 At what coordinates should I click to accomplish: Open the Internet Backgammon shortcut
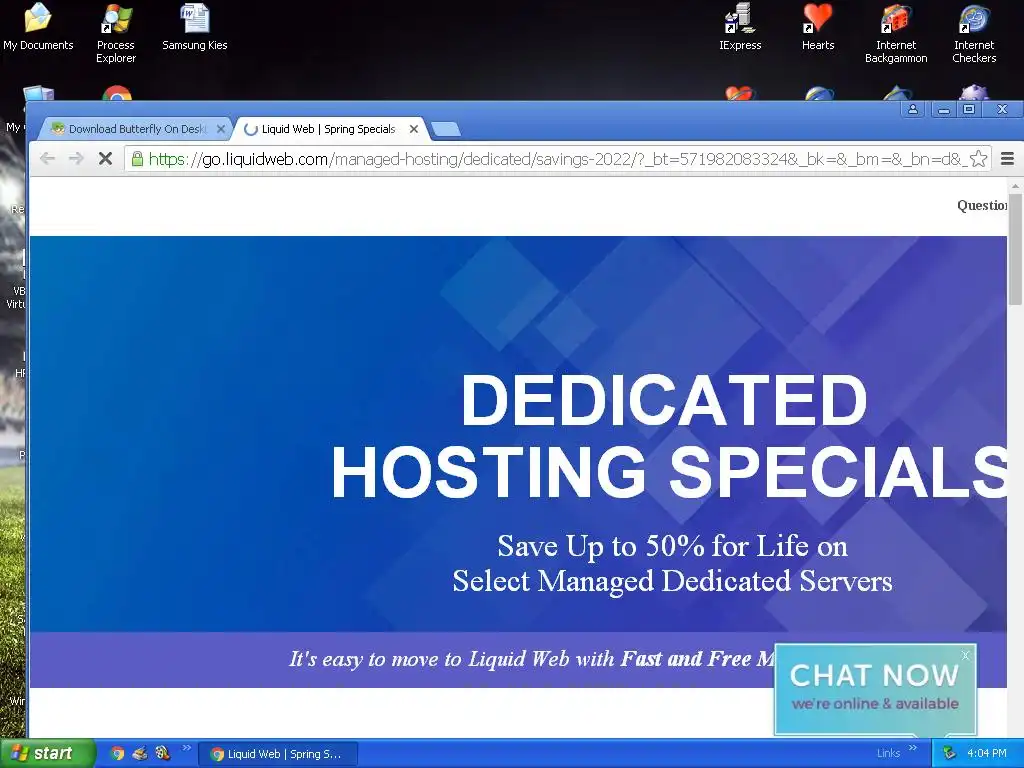[896, 33]
